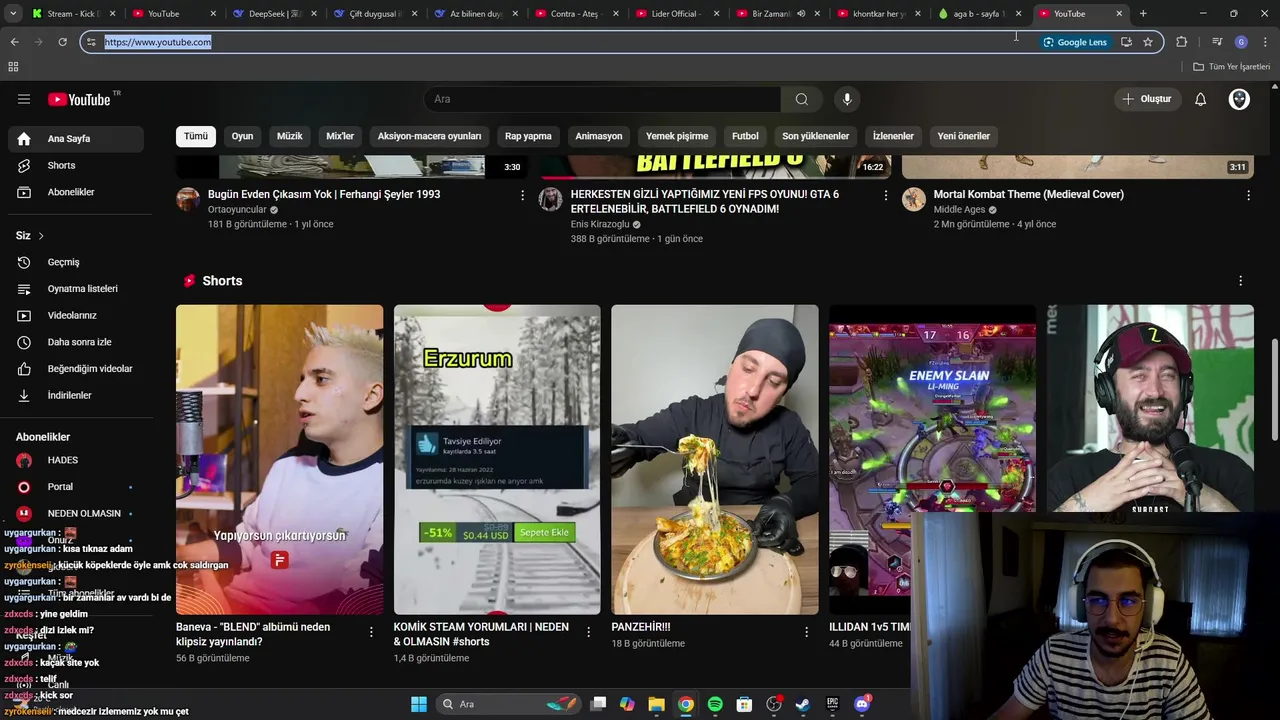
Task: Open the HADES channel subscription
Action: [x=76, y=460]
